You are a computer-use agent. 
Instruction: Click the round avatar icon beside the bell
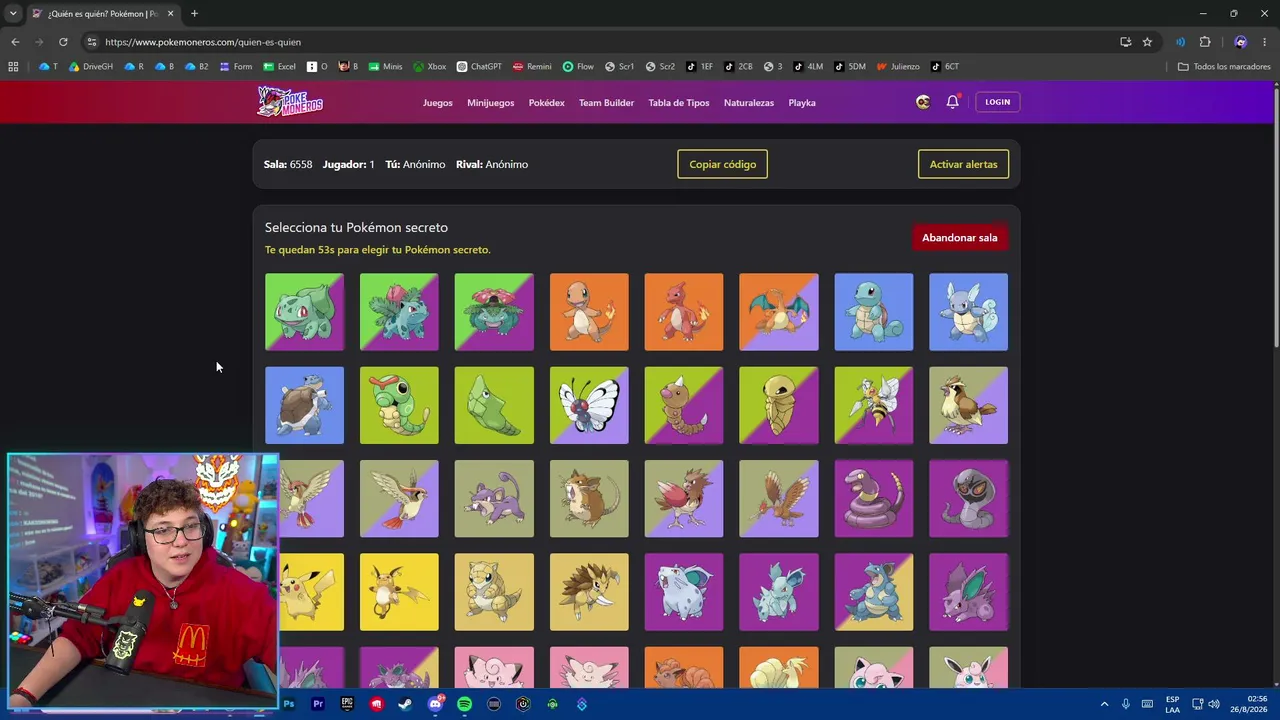pyautogui.click(x=923, y=102)
